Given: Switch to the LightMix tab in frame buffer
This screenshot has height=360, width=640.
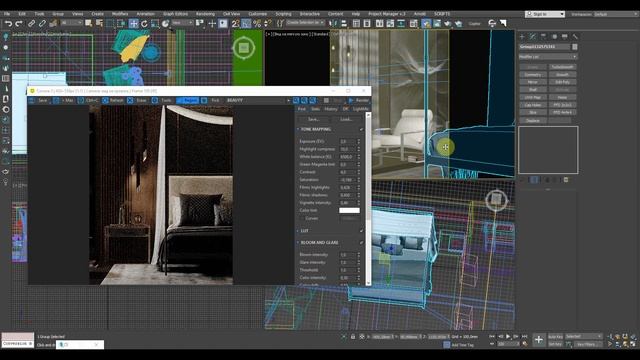Looking at the screenshot, I should (x=361, y=109).
